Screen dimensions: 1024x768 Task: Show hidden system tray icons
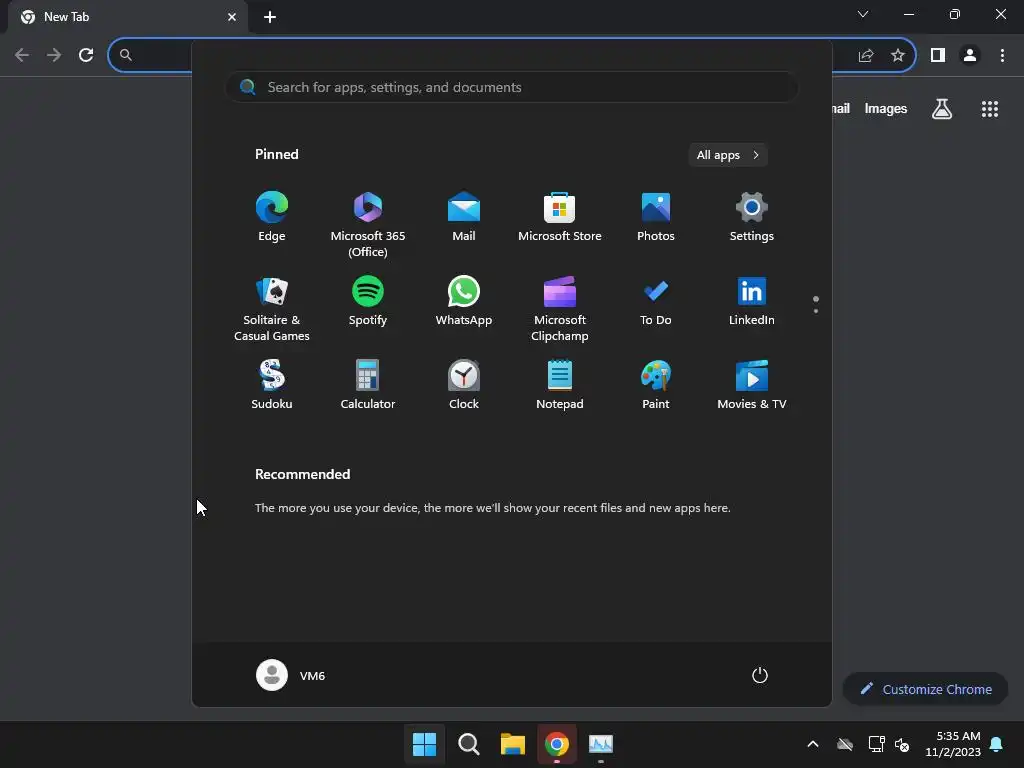[x=813, y=744]
